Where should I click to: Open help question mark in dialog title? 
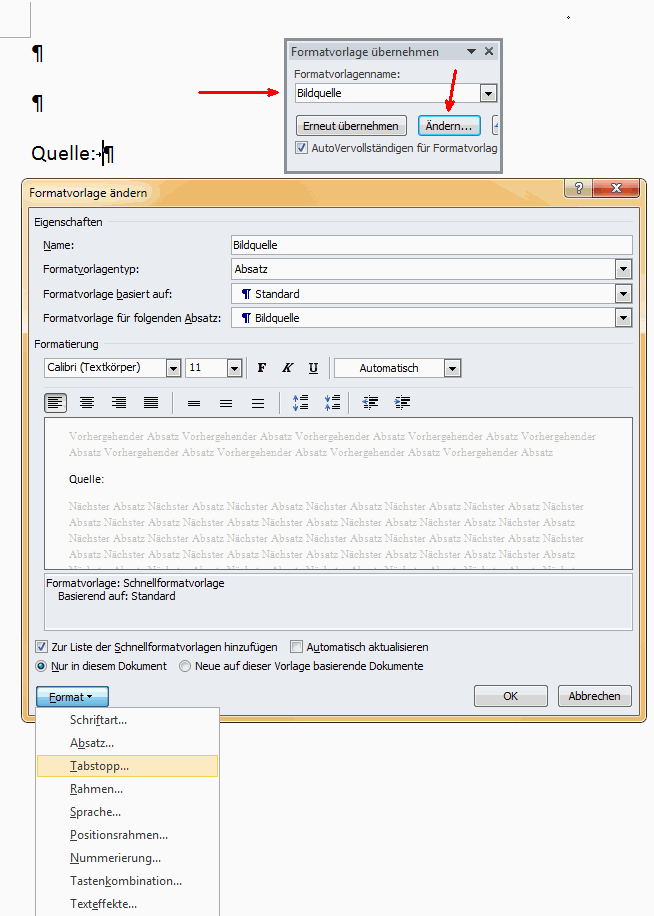coord(579,188)
